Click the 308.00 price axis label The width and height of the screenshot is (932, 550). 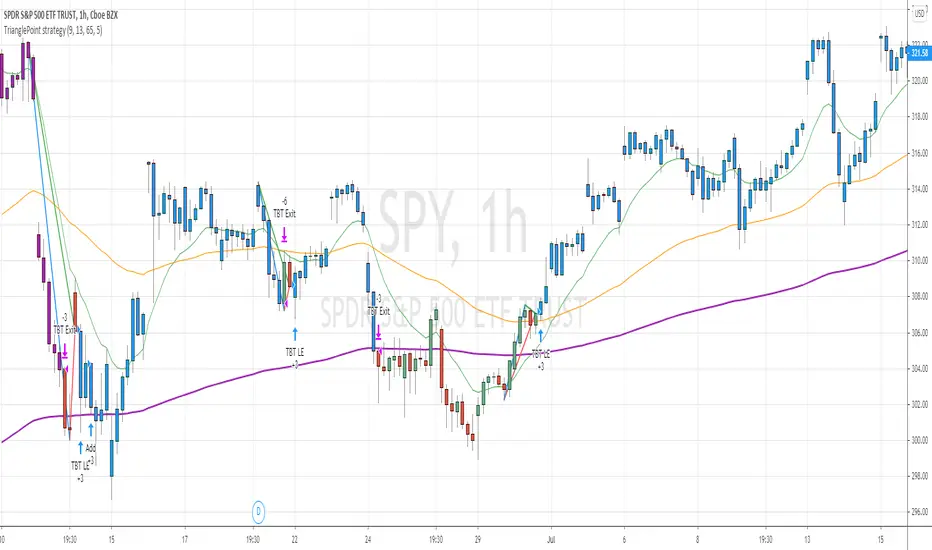[x=919, y=296]
